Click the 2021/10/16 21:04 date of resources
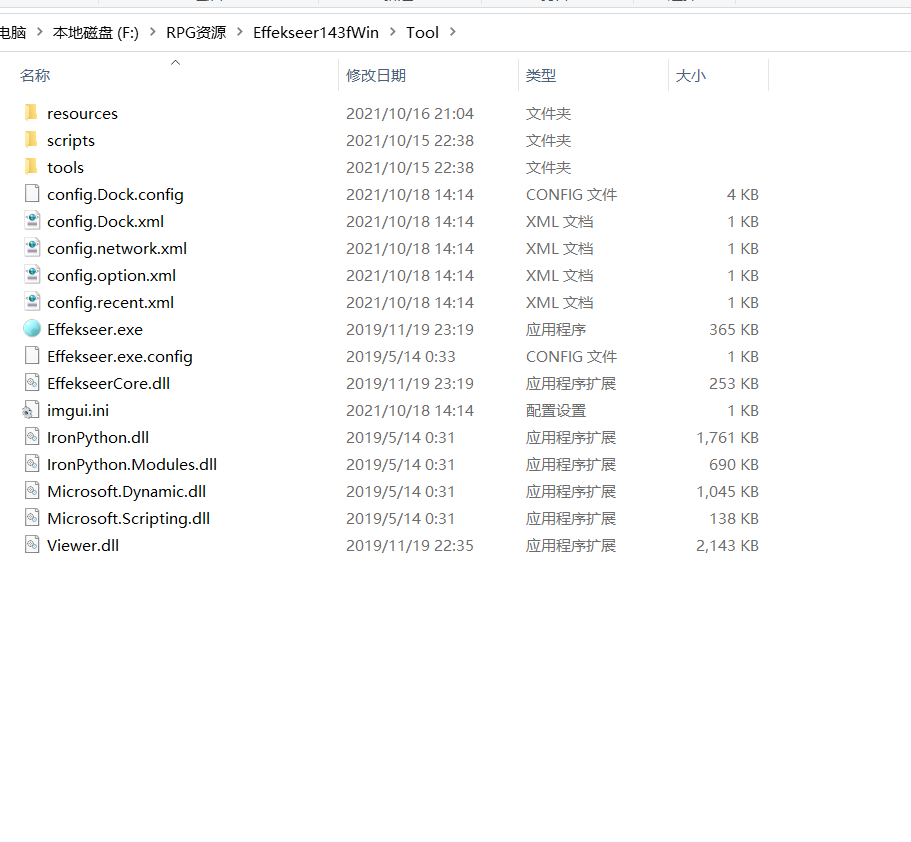The height and width of the screenshot is (842, 911). point(410,113)
